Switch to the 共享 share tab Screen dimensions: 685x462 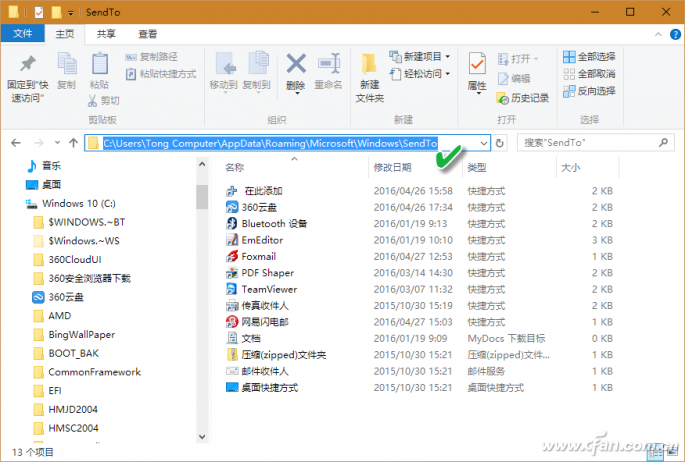(106, 34)
